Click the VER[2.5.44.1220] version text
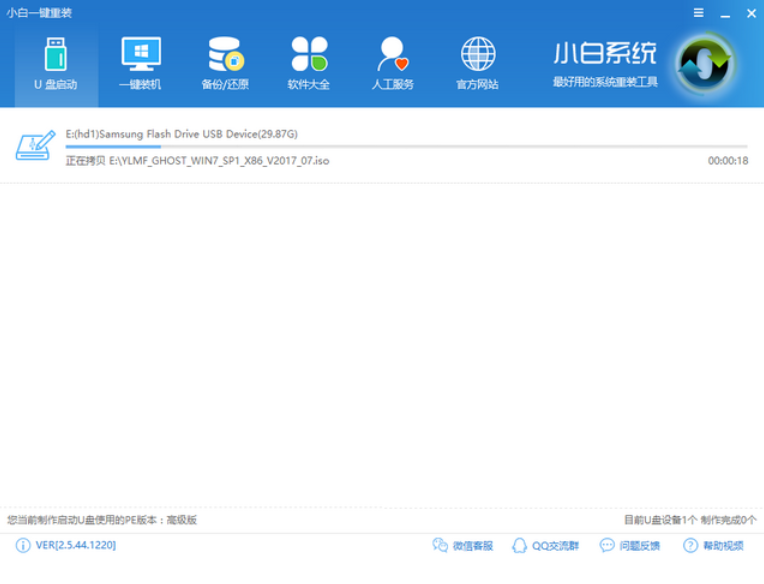 pos(76,545)
